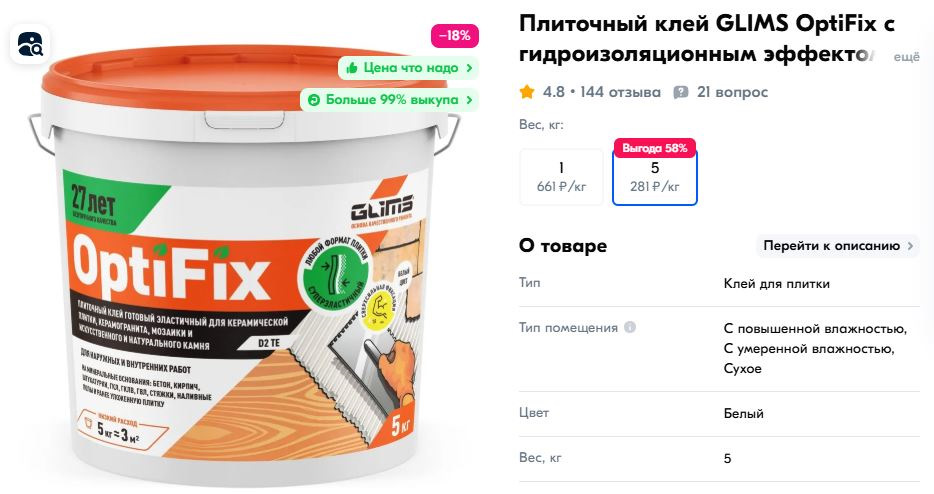Open the info icon beside Тип помещения
The height and width of the screenshot is (494, 934).
point(630,327)
